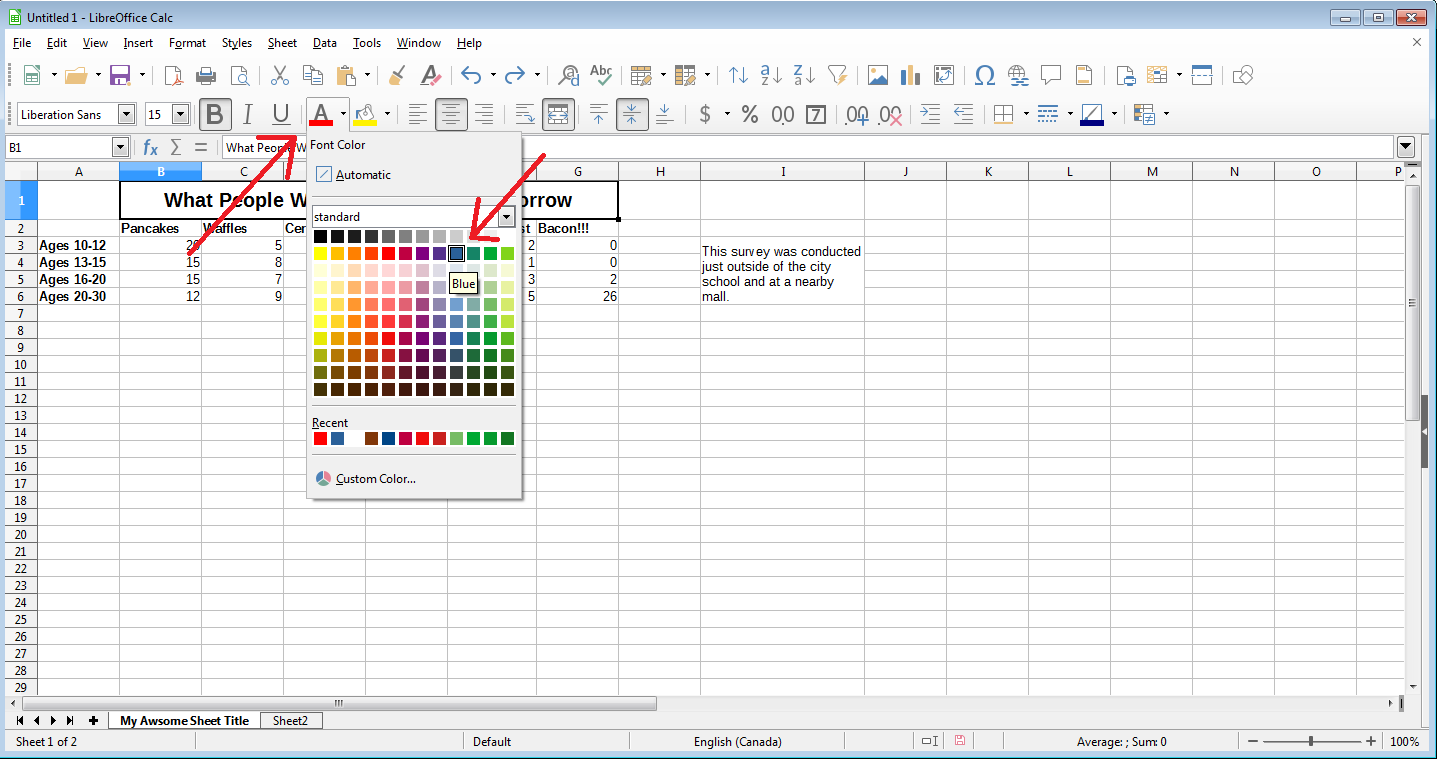The image size is (1437, 759).
Task: Open Find & Replace
Action: (x=568, y=75)
